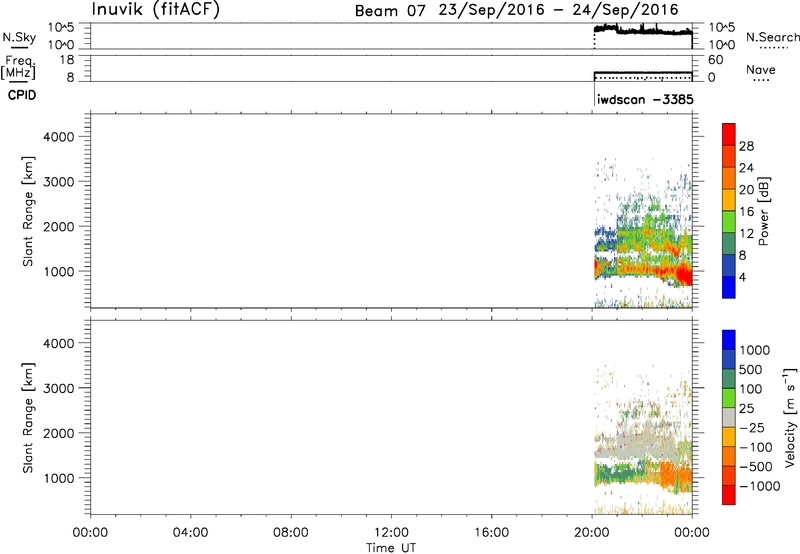Click the 'Slant Range [km]' label of the velocity panel
This screenshot has width=800, height=554.
click(x=28, y=418)
